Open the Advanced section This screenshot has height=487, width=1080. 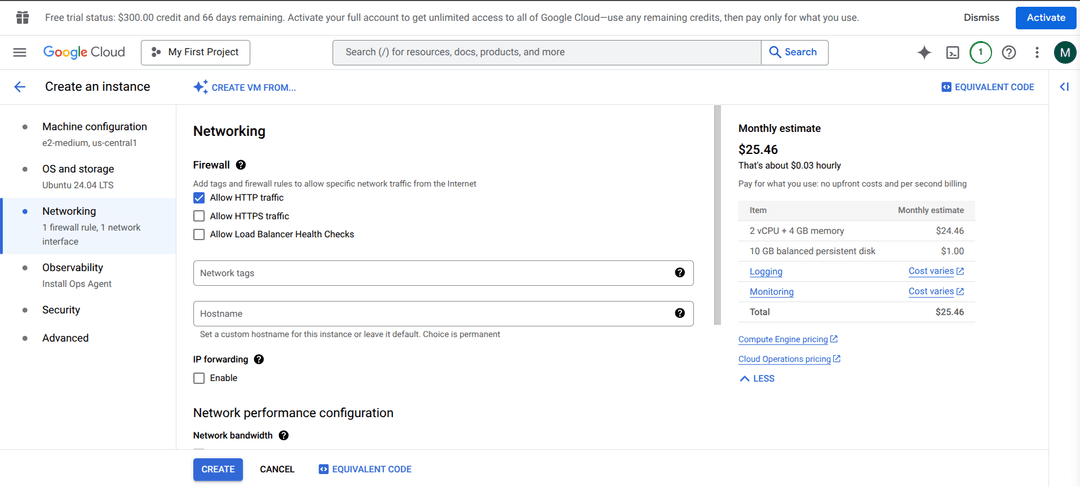pos(88,338)
